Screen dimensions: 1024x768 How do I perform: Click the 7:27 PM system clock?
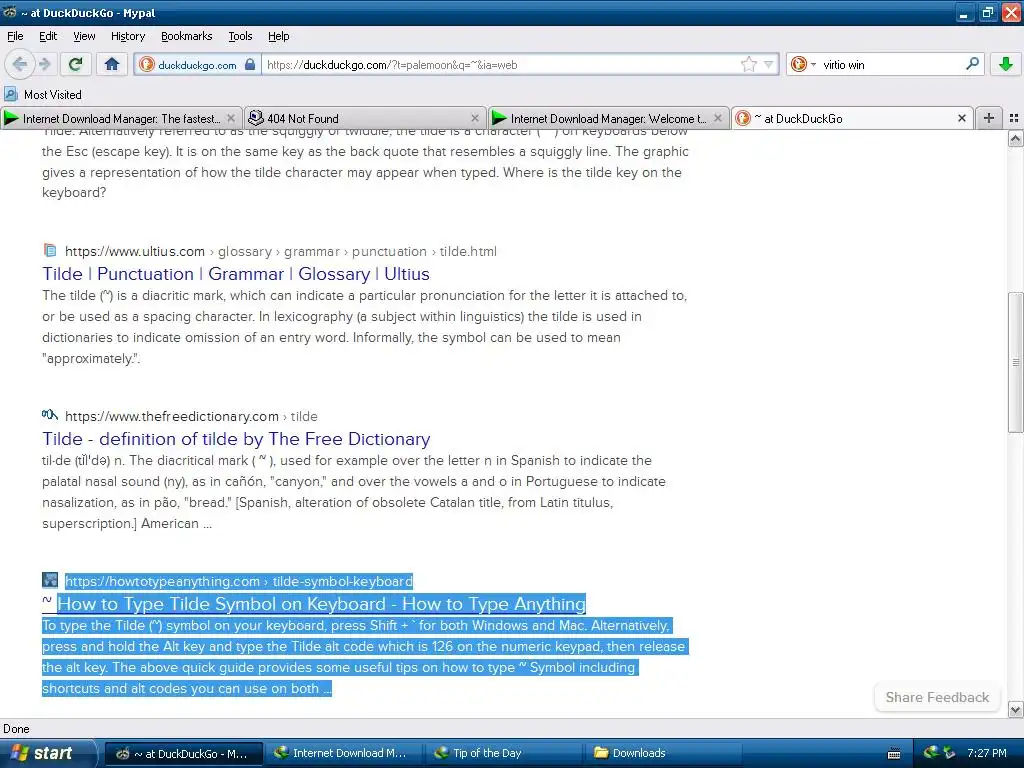[987, 753]
